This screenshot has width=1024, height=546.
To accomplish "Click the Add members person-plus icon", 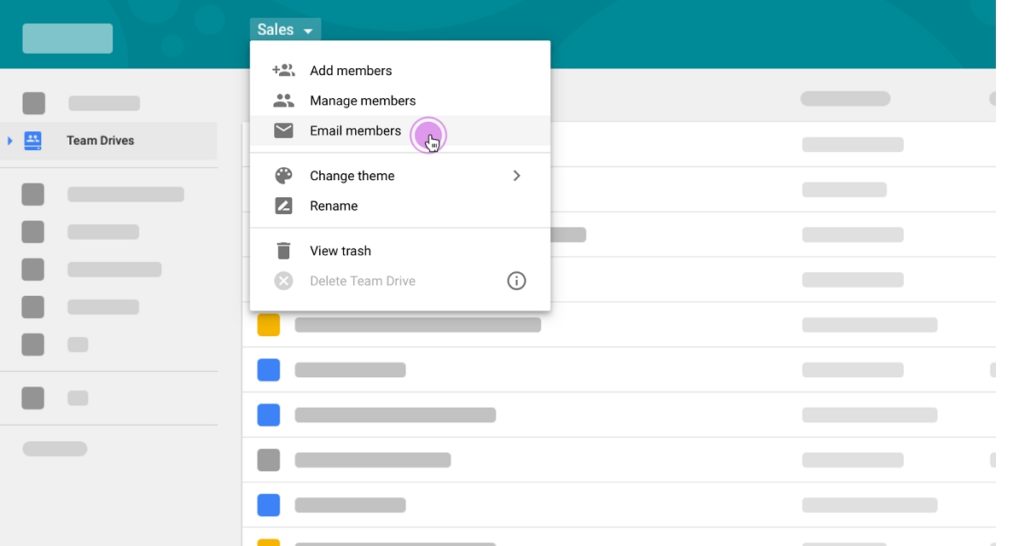I will tap(283, 71).
